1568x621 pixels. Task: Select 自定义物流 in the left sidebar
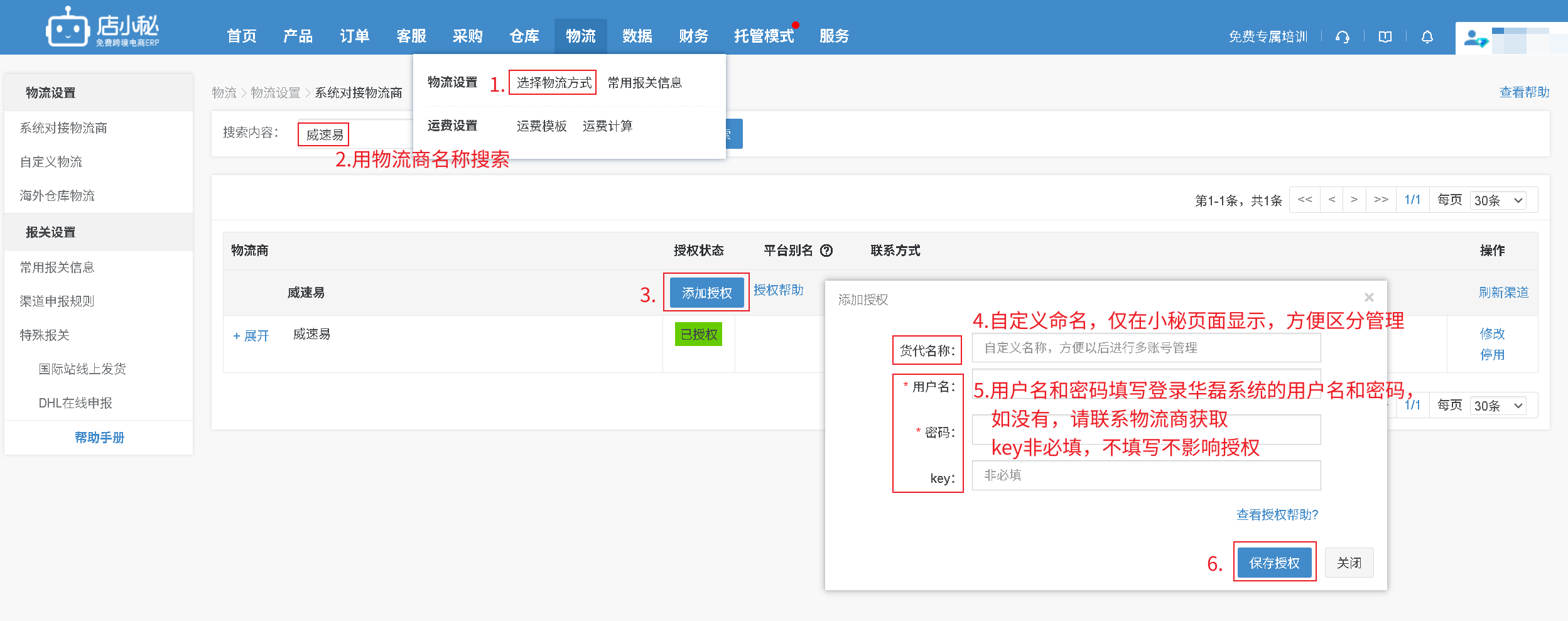pos(51,162)
